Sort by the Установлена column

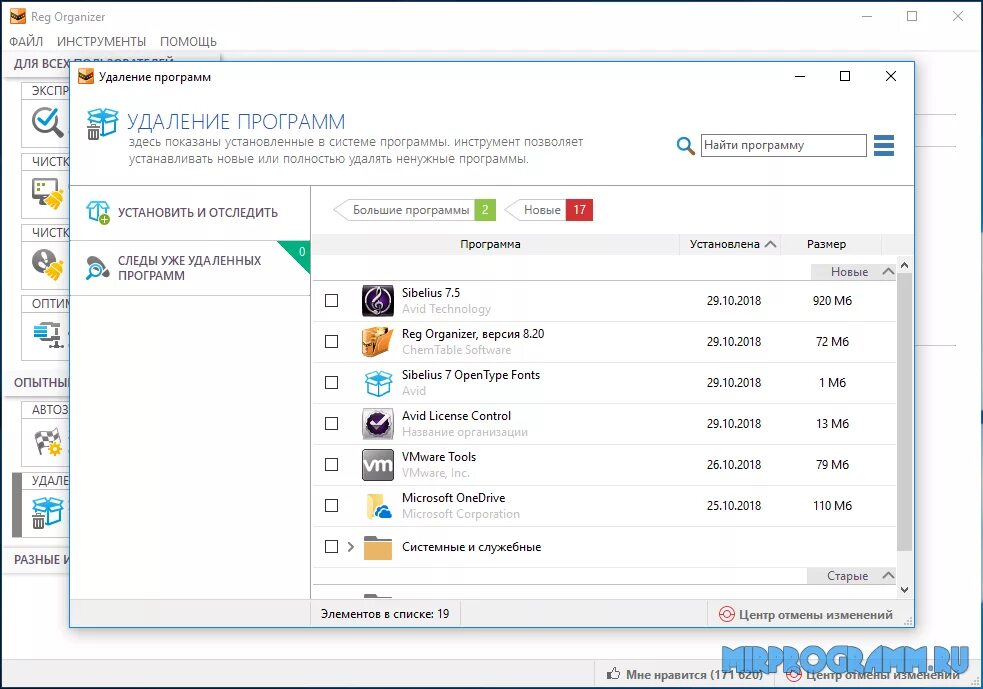(732, 244)
